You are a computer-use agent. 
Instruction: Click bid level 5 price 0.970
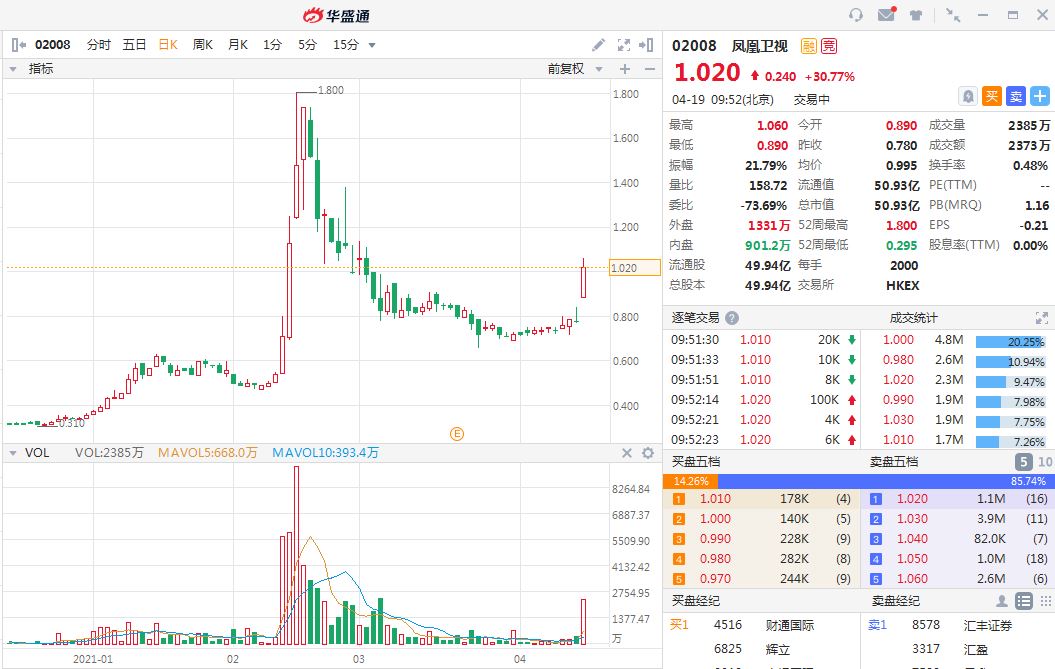pos(715,579)
